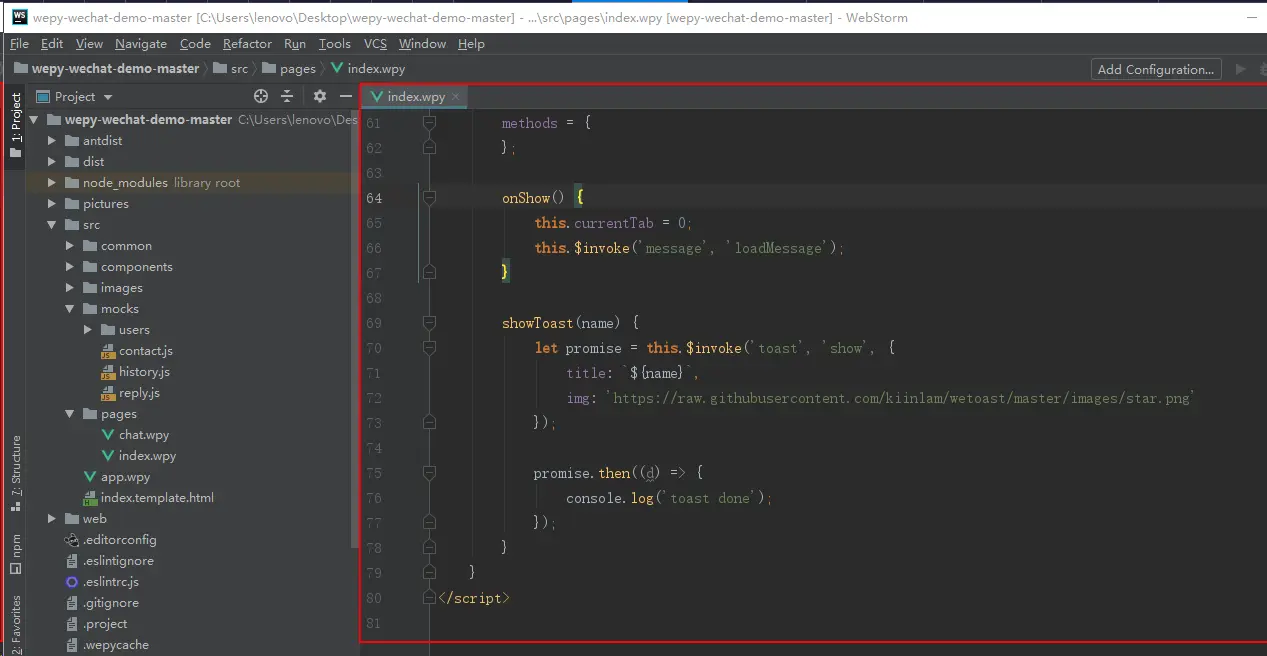Expand the web folder

[52, 518]
